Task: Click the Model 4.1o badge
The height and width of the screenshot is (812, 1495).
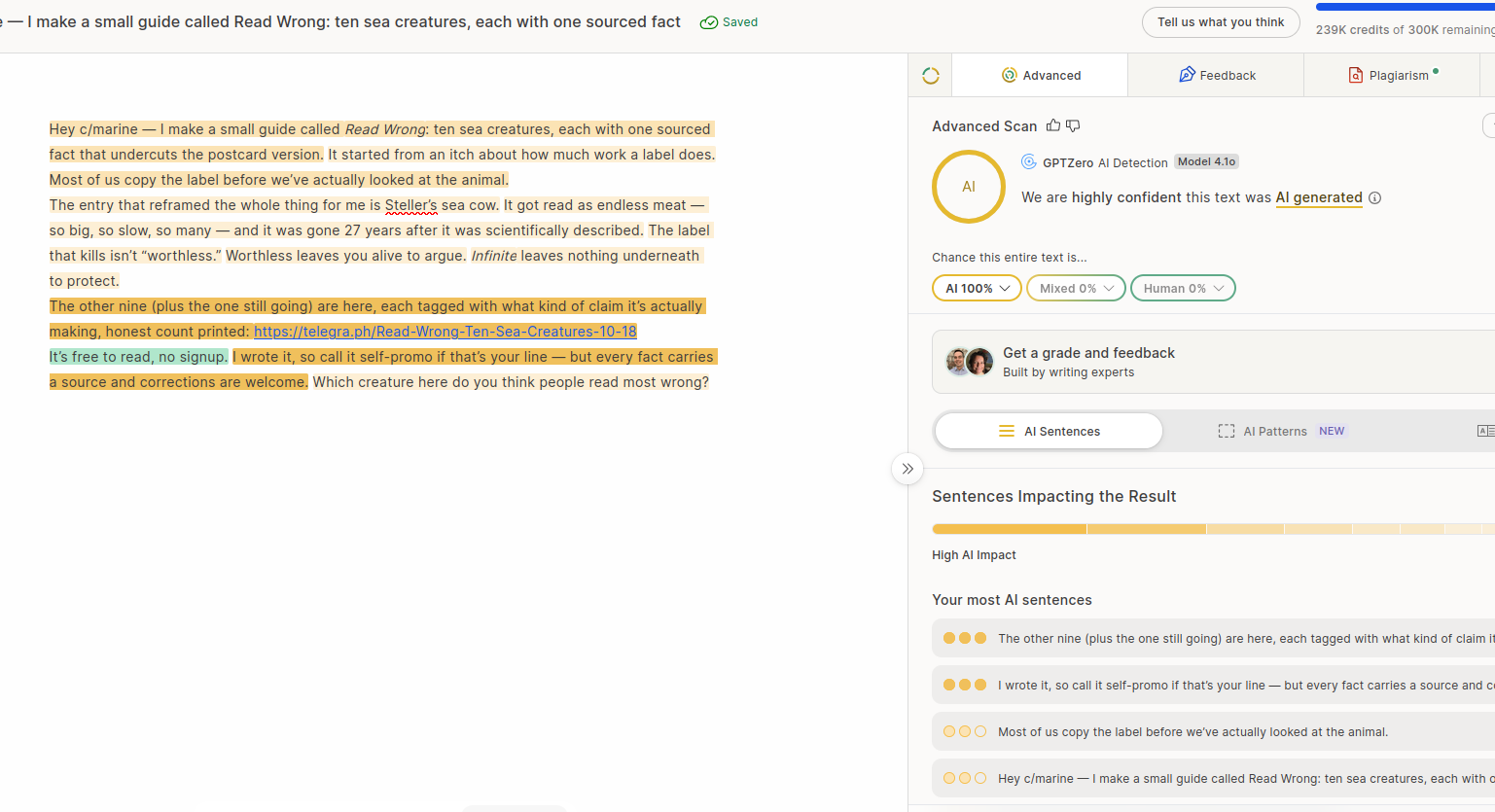Action: click(x=1206, y=162)
